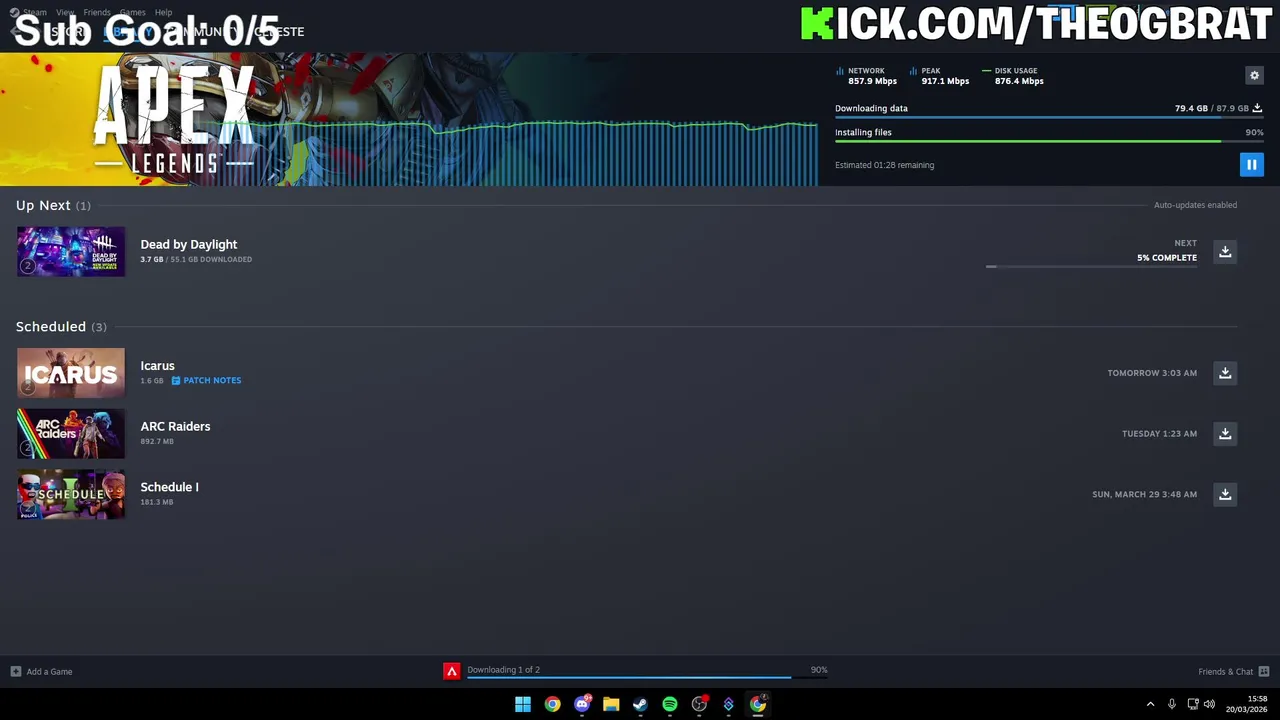Open the Windows Start menu
The width and height of the screenshot is (1280, 720).
pyautogui.click(x=523, y=704)
